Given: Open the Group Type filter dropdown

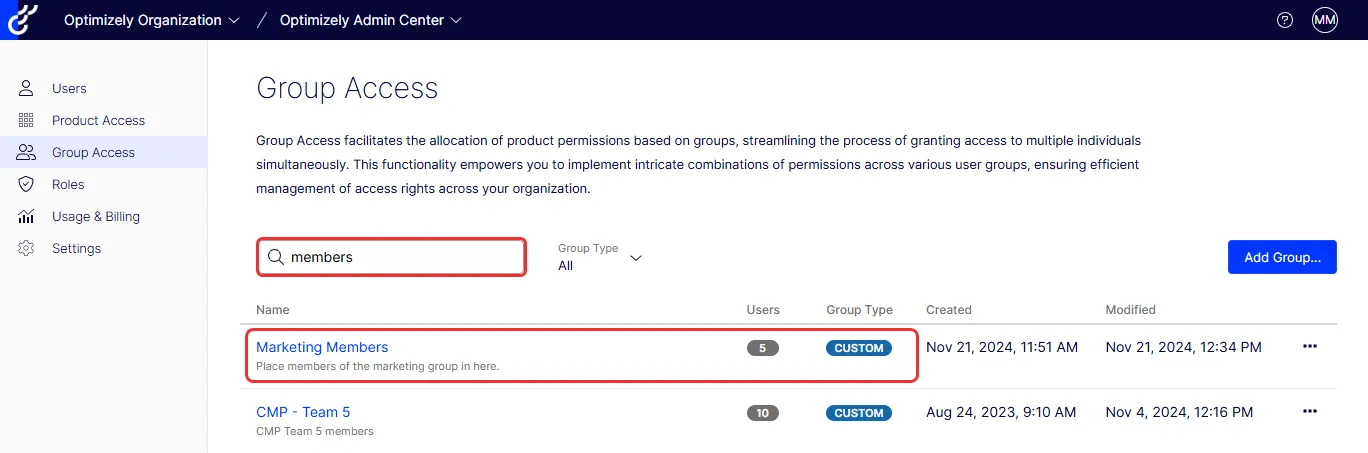Looking at the screenshot, I should [599, 257].
